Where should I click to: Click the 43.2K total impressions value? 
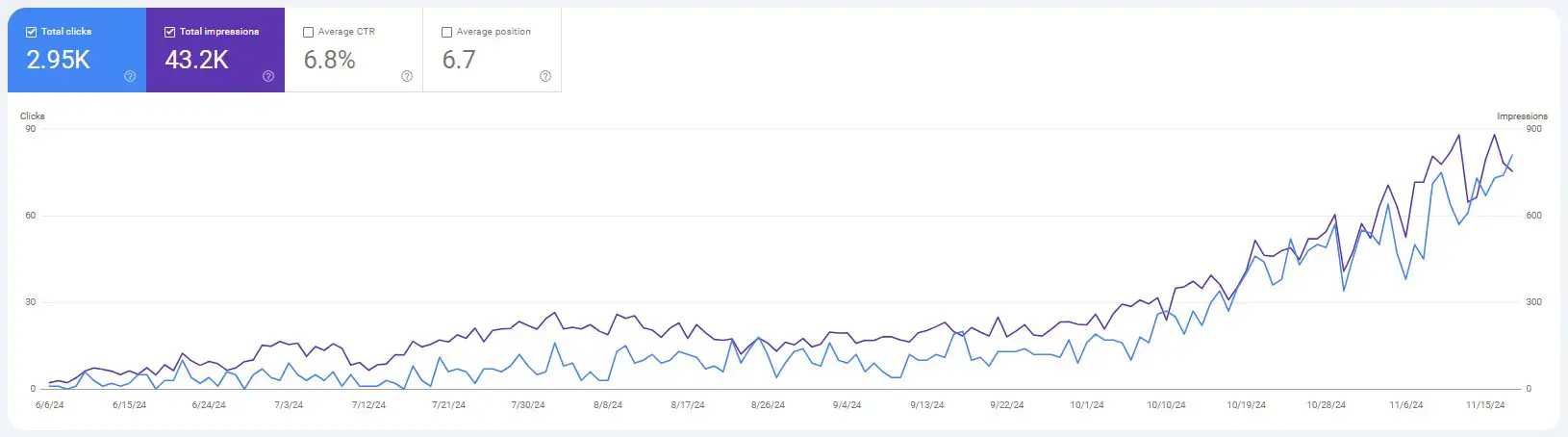click(x=196, y=60)
